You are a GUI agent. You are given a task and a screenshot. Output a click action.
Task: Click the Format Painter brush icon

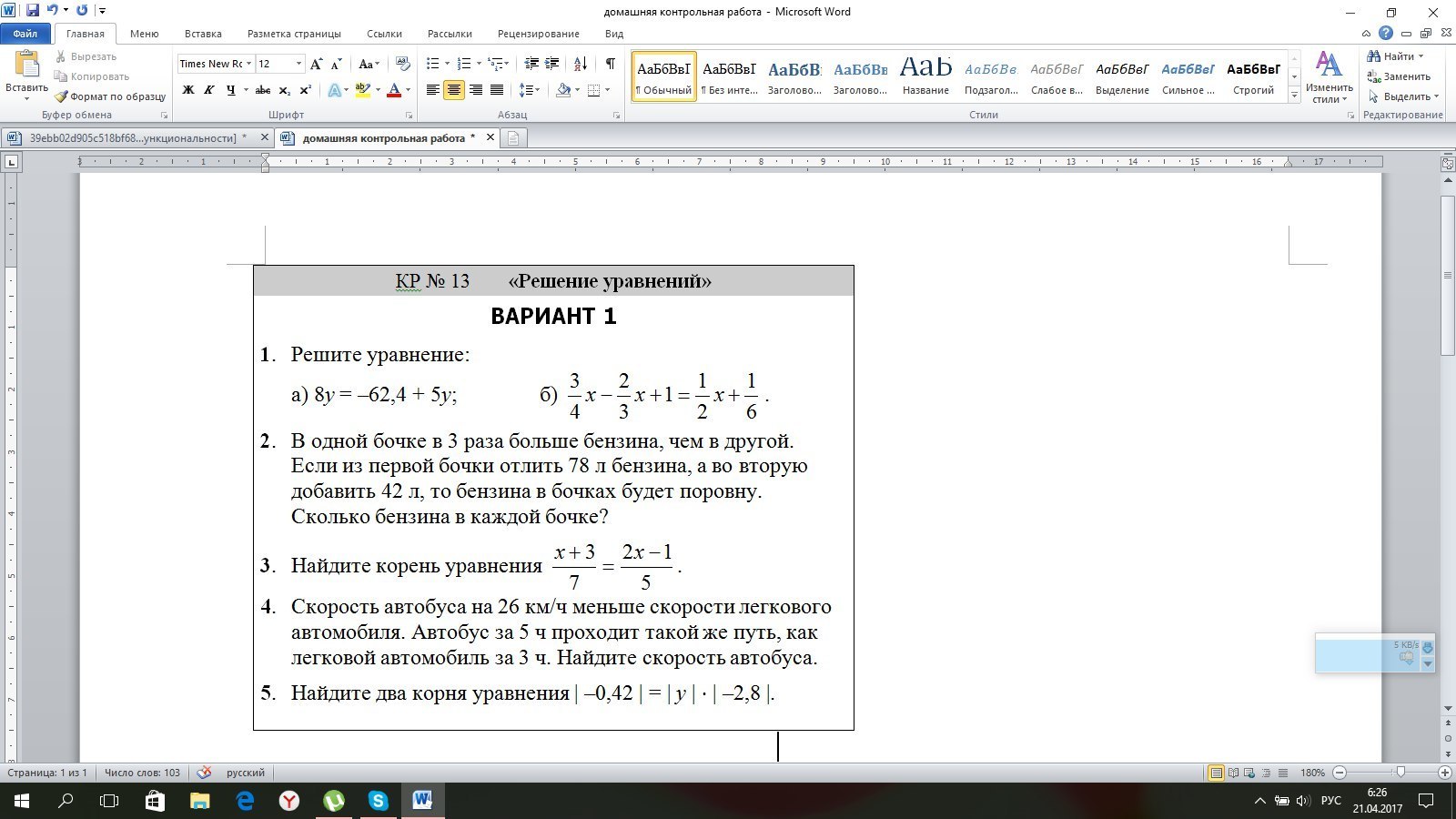point(61,96)
